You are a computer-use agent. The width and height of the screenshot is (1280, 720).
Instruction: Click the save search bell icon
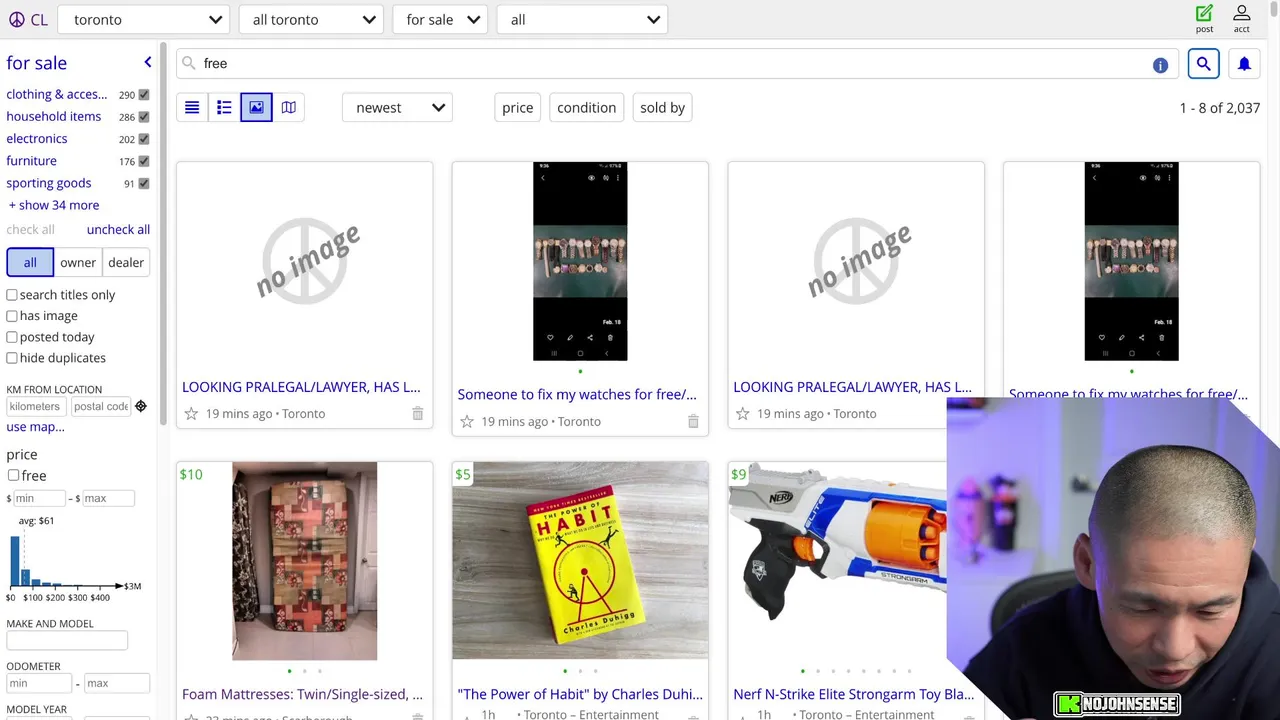coord(1244,64)
